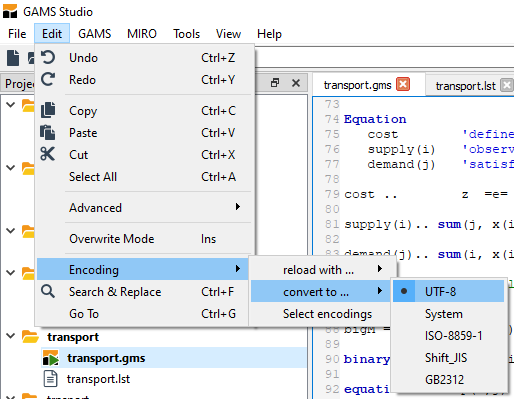Viewport: 514px width, 399px height.
Task: Click the Paste clipboard icon
Action: [x=48, y=132]
